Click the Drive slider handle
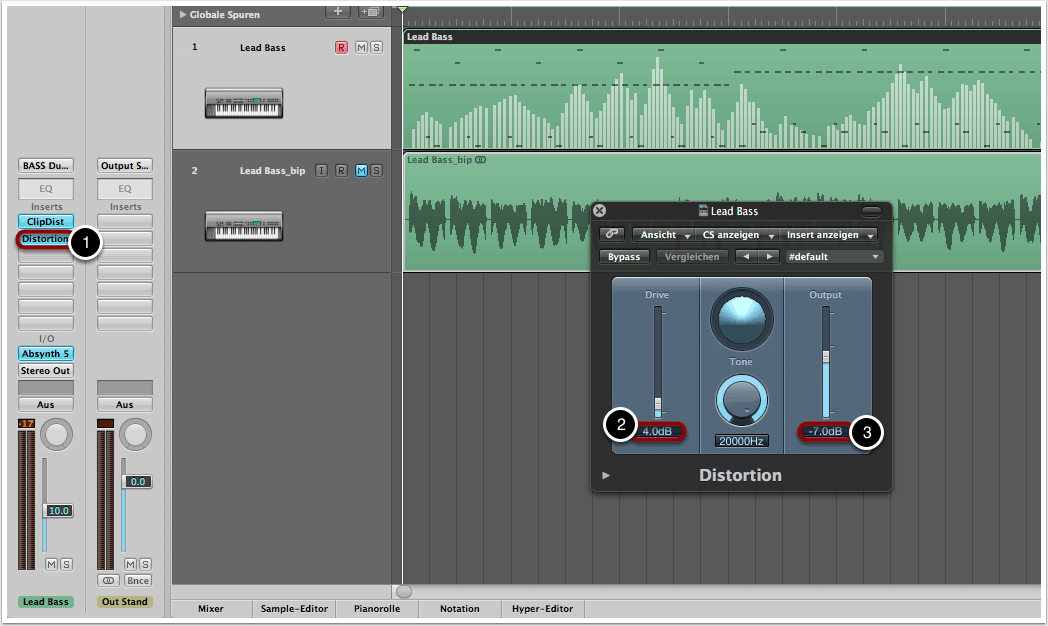 click(x=658, y=406)
